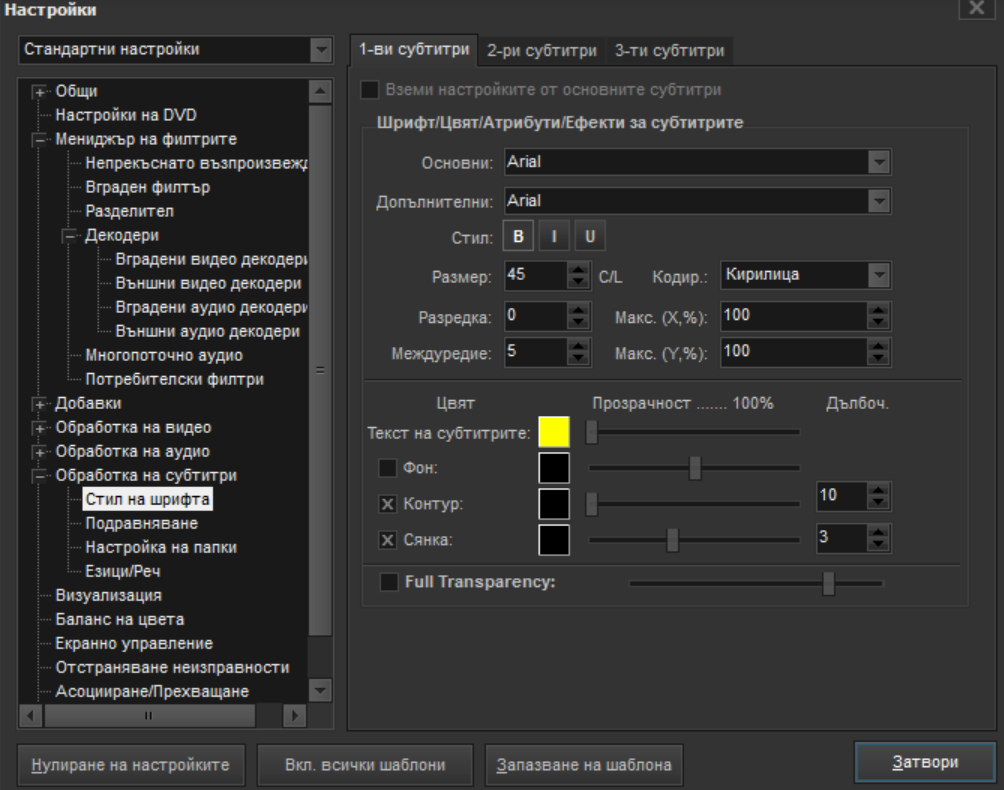Toggle the Italic style button
The height and width of the screenshot is (790, 1004).
click(x=554, y=237)
